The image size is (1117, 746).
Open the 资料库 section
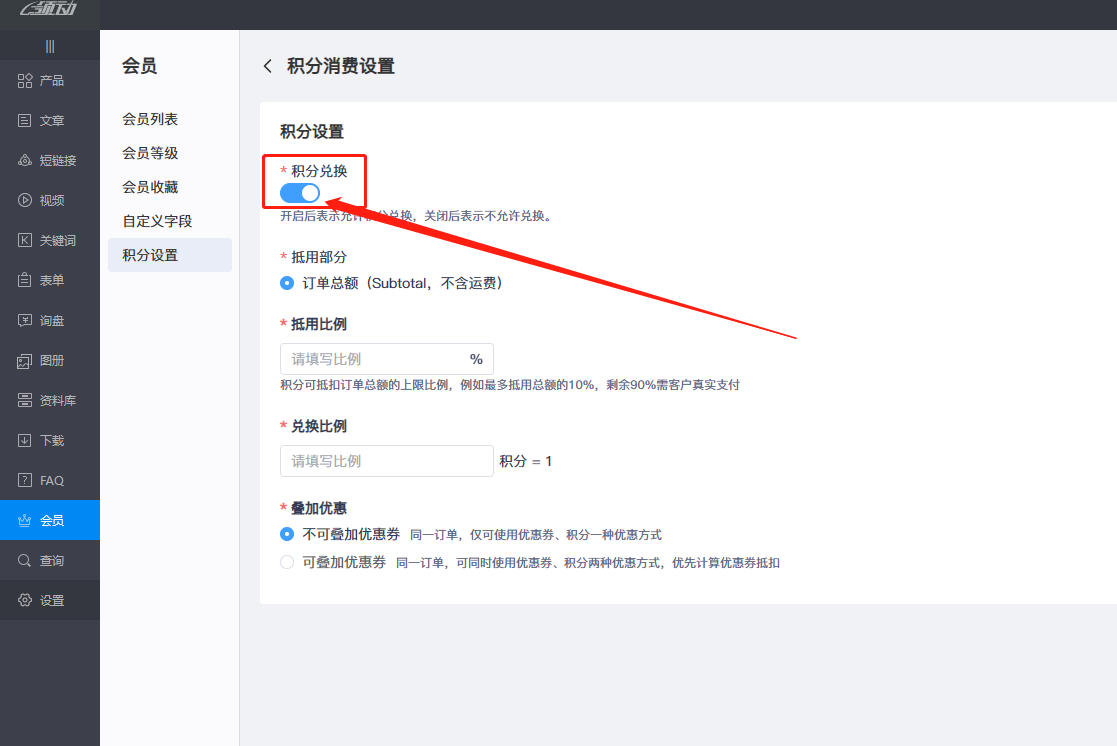50,400
